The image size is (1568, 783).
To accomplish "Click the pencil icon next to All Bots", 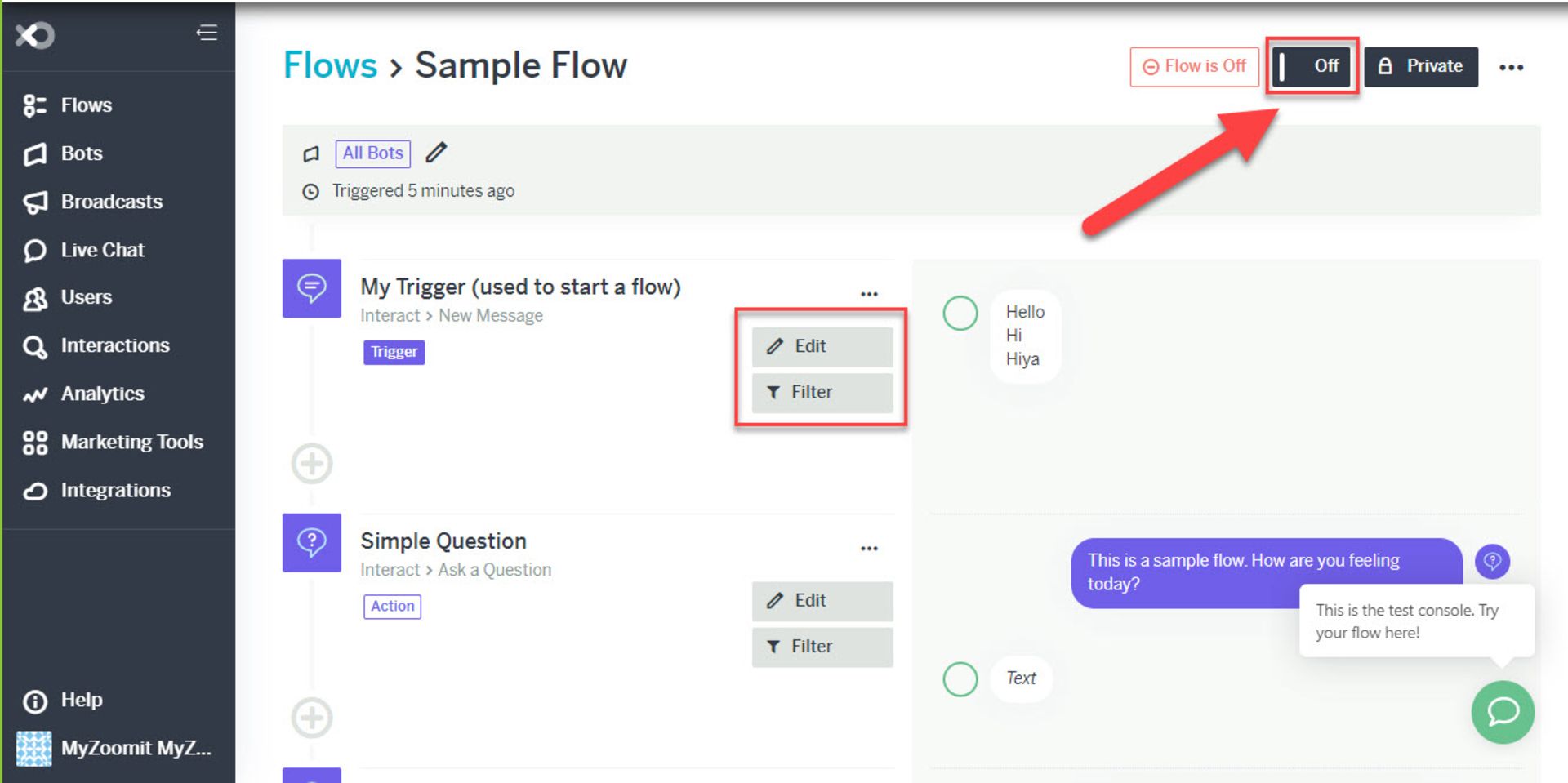I will [437, 153].
